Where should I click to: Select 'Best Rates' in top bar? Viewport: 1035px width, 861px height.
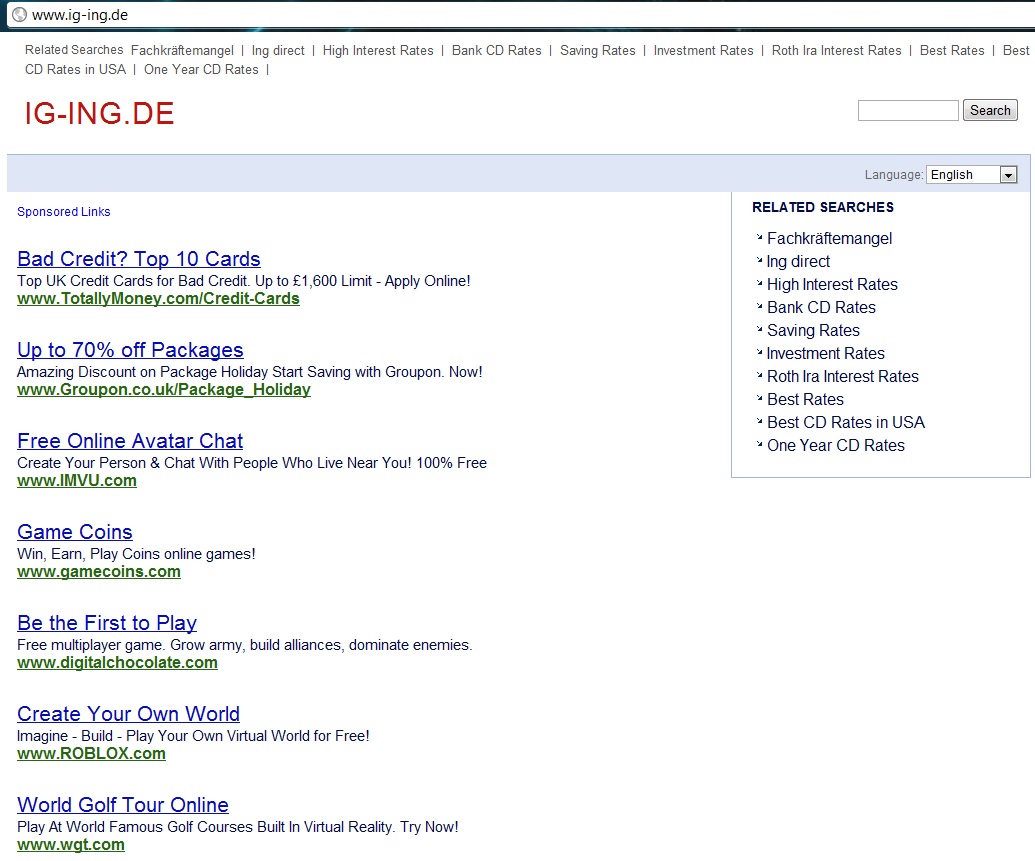tap(952, 51)
